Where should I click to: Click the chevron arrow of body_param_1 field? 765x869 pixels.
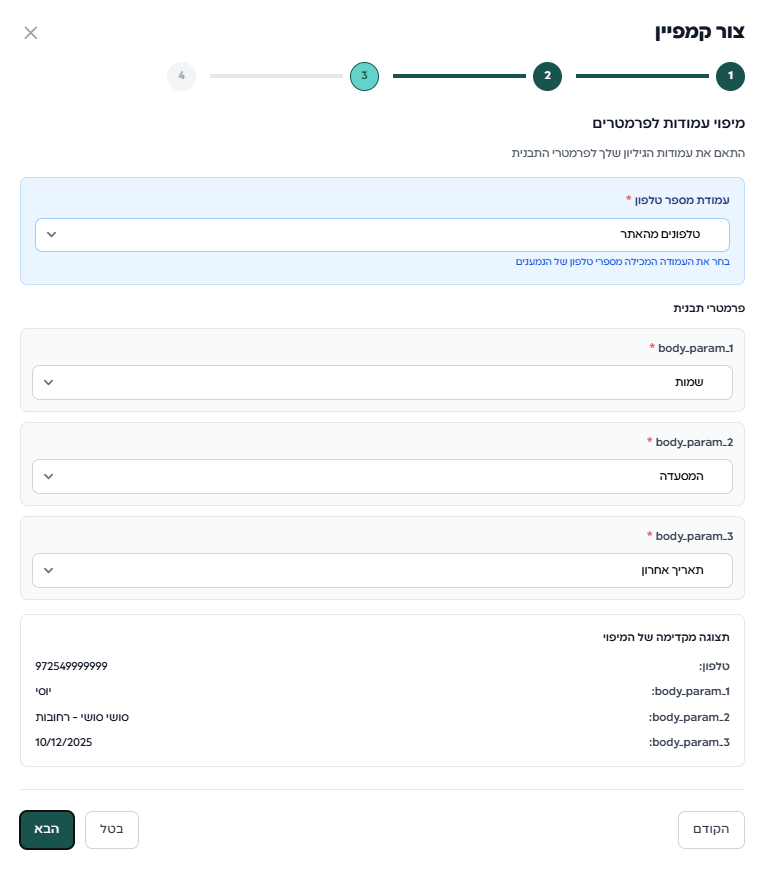click(49, 382)
